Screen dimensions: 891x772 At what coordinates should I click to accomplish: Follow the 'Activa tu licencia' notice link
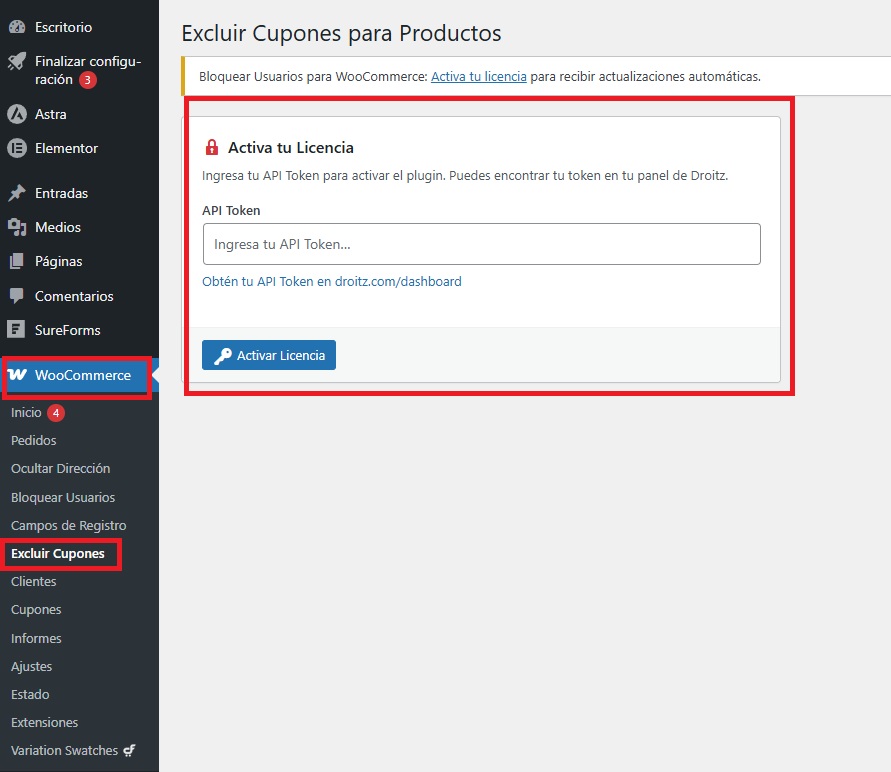(478, 76)
